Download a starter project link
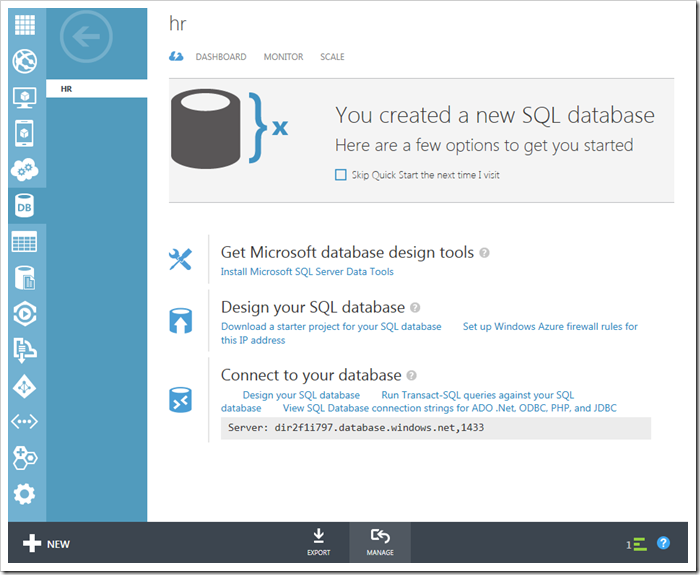 pos(331,326)
